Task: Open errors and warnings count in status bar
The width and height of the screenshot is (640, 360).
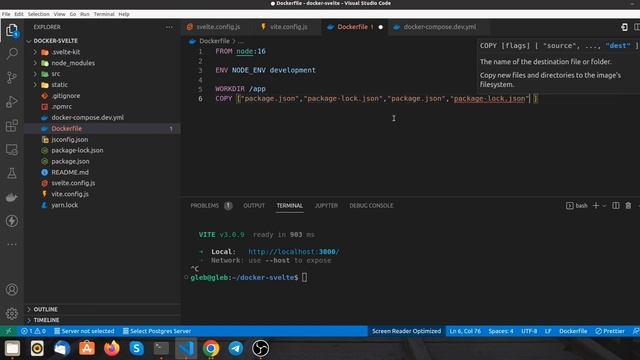Action: (x=33, y=331)
